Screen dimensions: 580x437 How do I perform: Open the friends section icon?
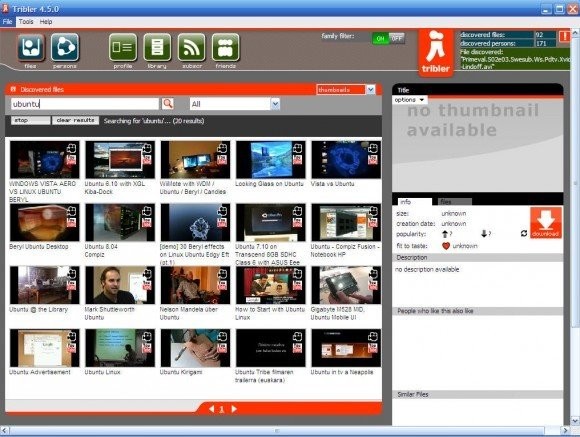point(225,47)
